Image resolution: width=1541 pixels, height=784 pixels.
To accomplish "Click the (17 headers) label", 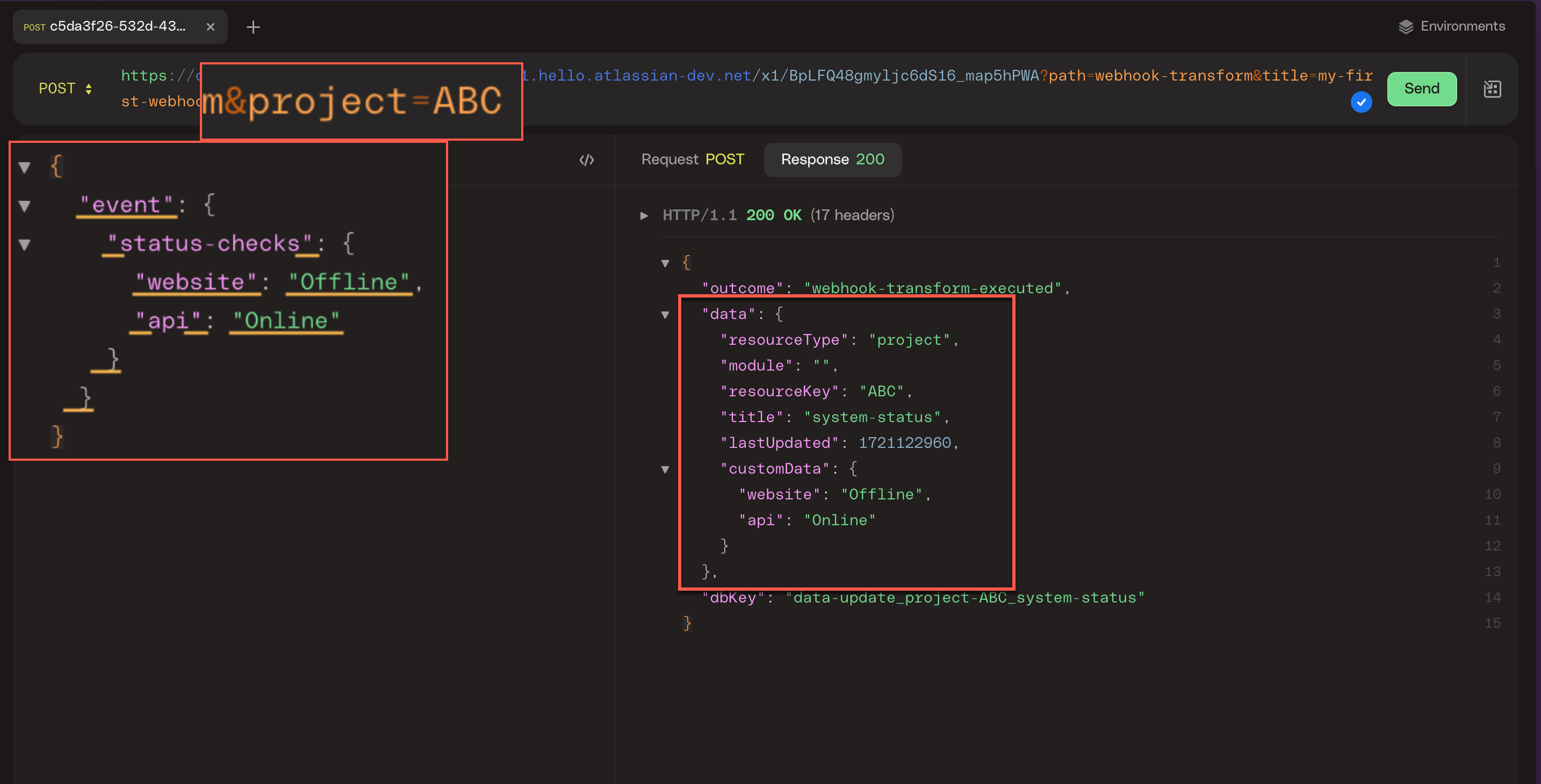I will coord(852,215).
